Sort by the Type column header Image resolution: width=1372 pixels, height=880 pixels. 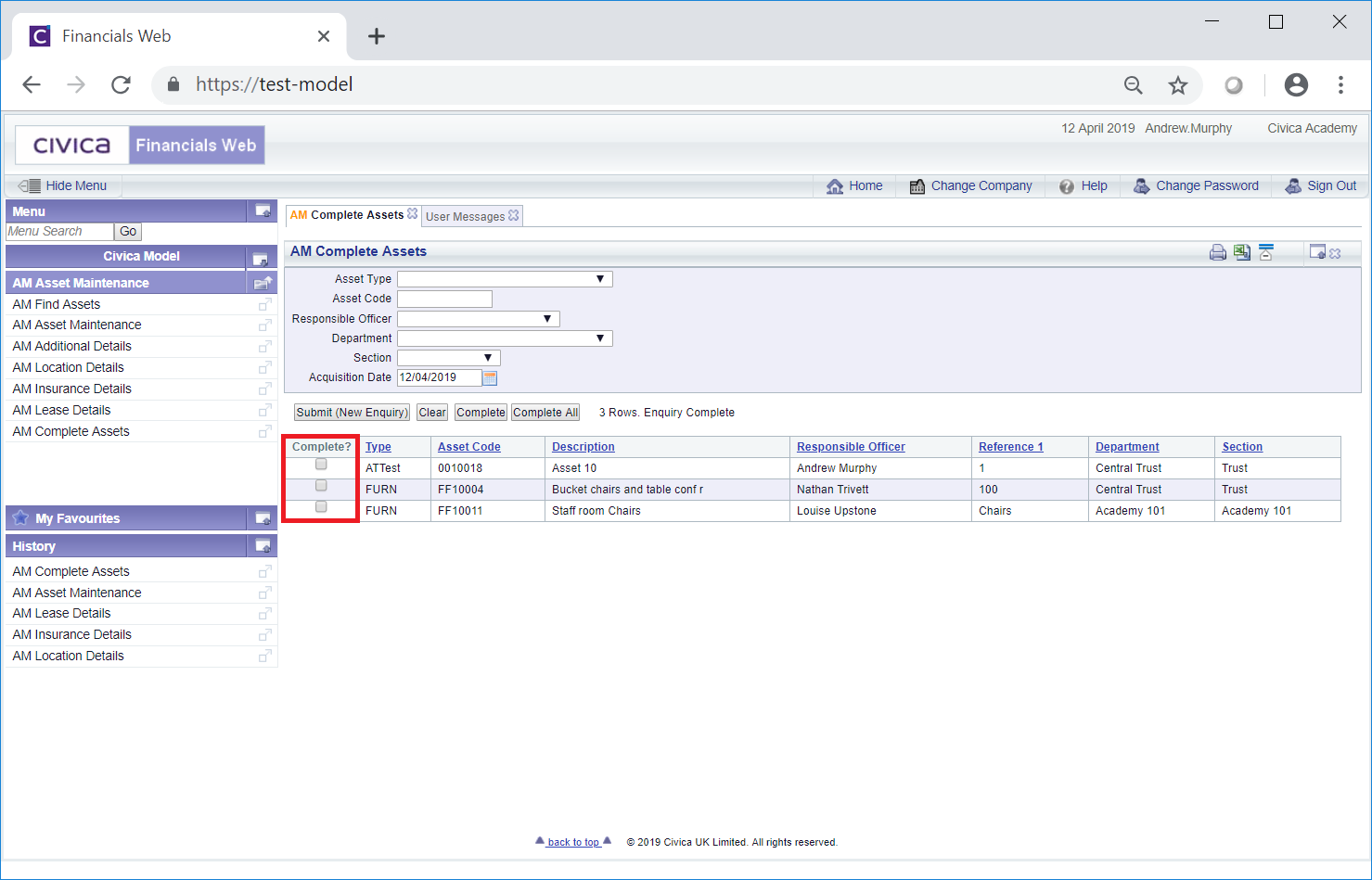pos(378,447)
